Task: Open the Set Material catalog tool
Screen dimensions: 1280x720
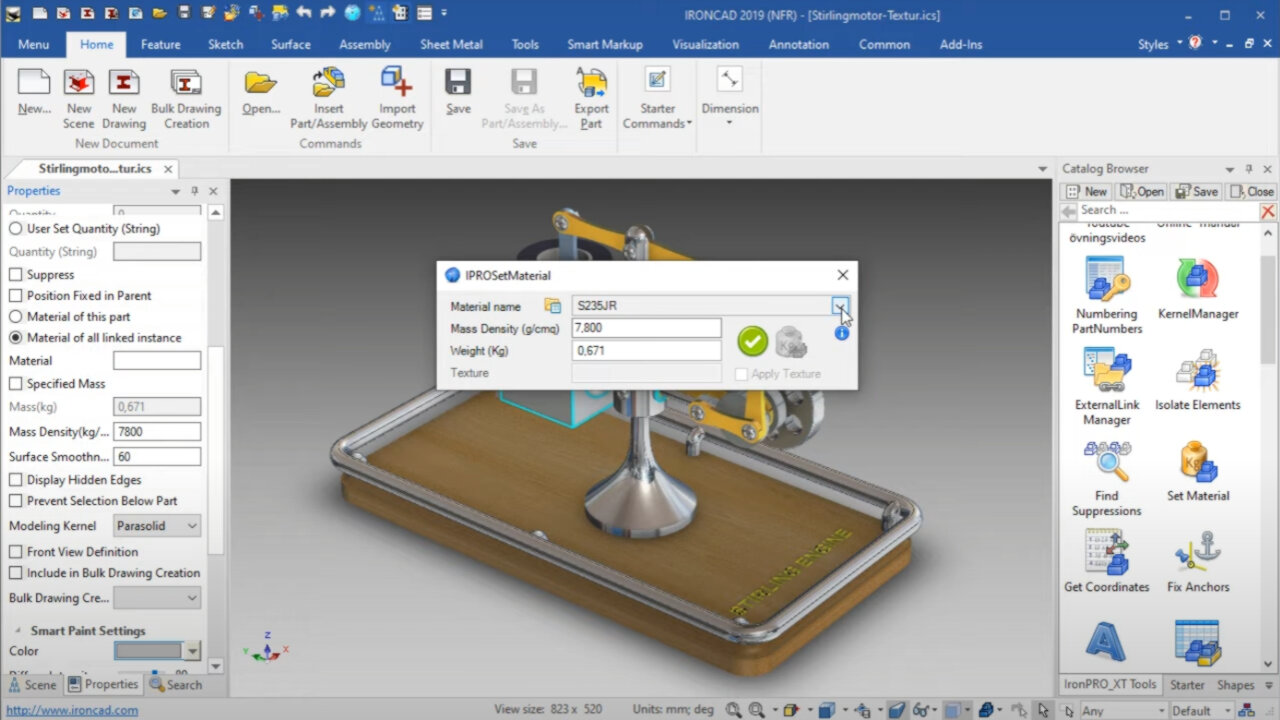Action: coord(1197,463)
